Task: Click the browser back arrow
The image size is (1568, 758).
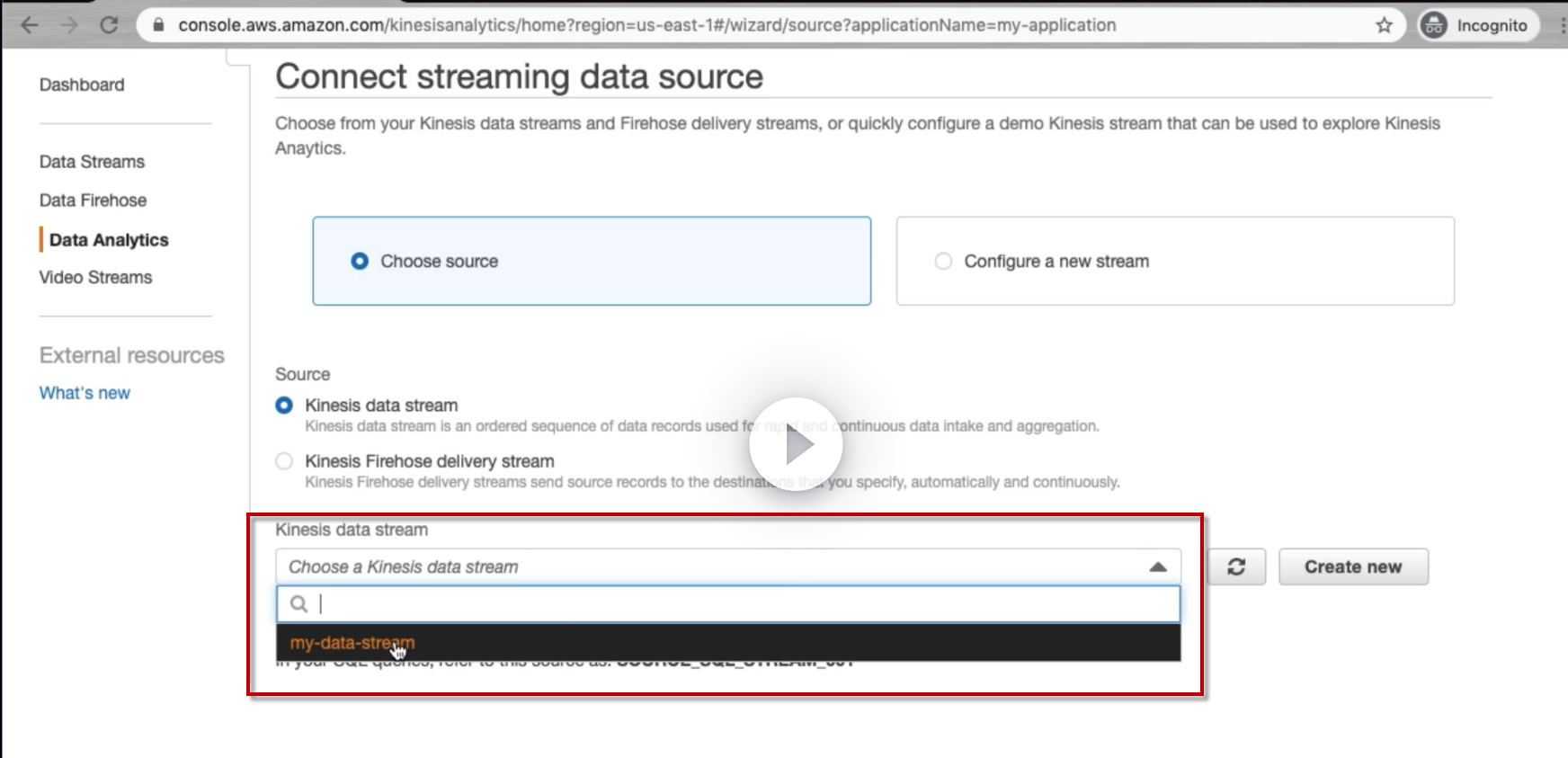Action: pyautogui.click(x=30, y=25)
